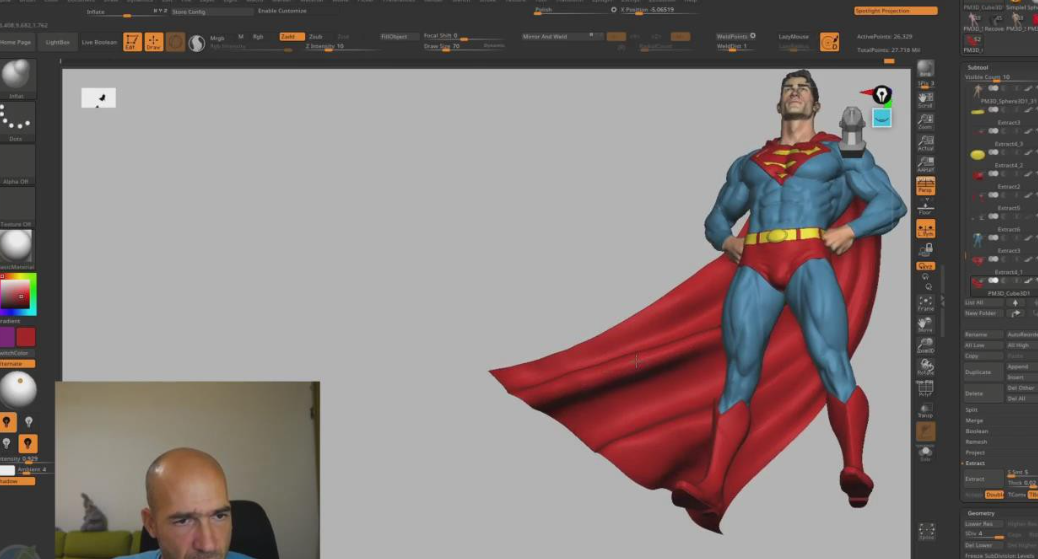Click the Actual size icon
Image resolution: width=1038 pixels, height=559 pixels.
(x=925, y=142)
